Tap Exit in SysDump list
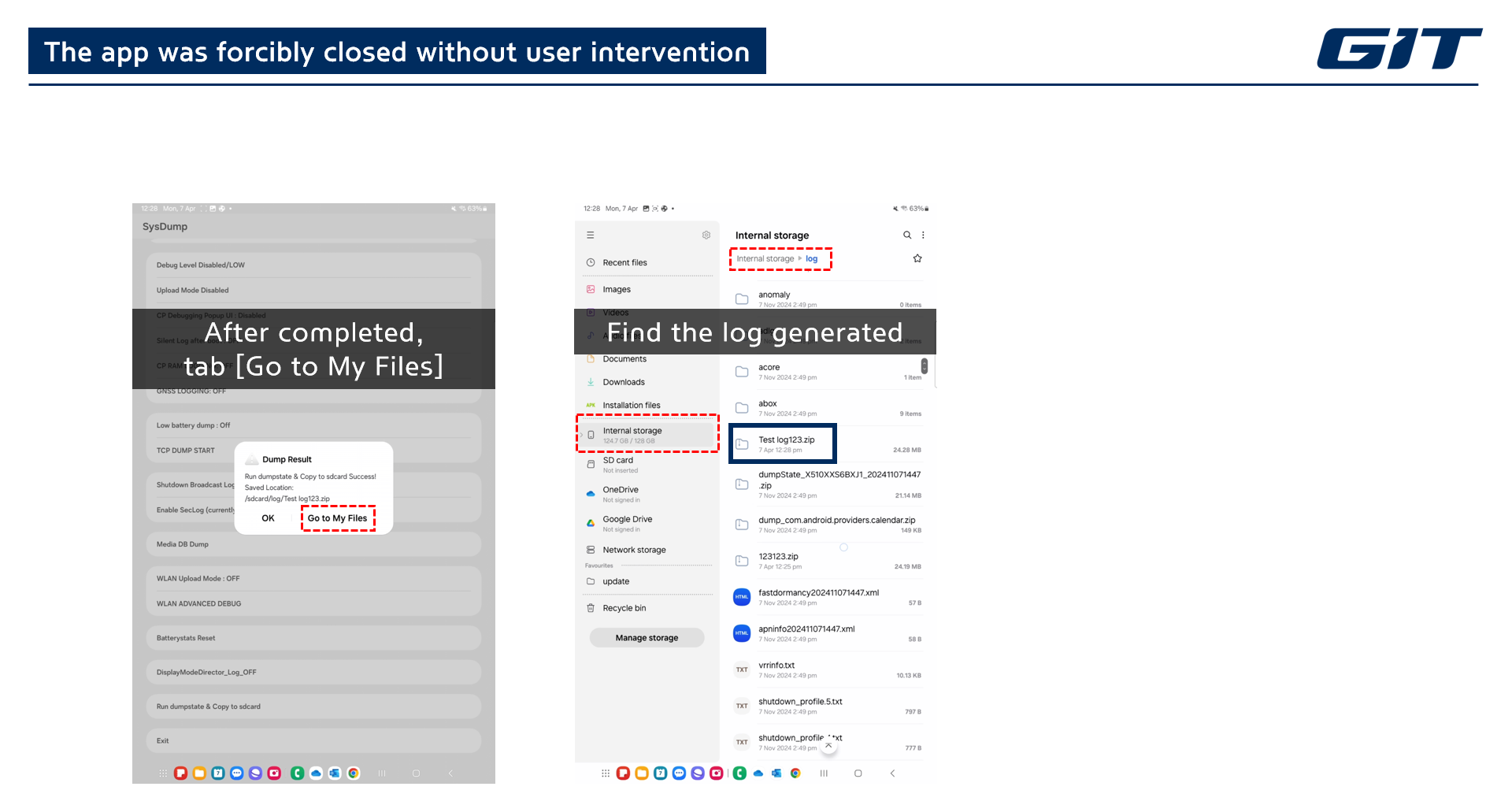Image resolution: width=1512 pixels, height=805 pixels. point(313,740)
